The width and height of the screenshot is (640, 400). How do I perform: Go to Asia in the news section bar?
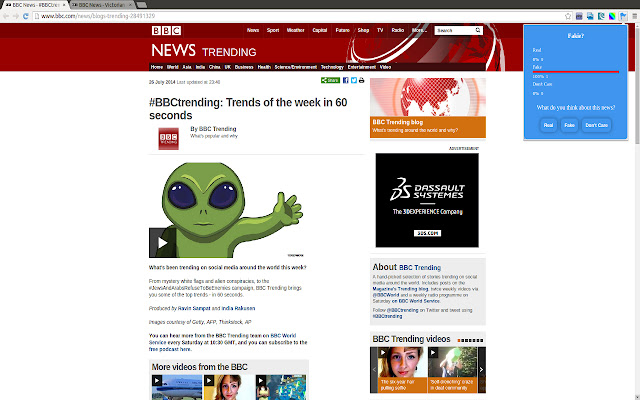[187, 67]
